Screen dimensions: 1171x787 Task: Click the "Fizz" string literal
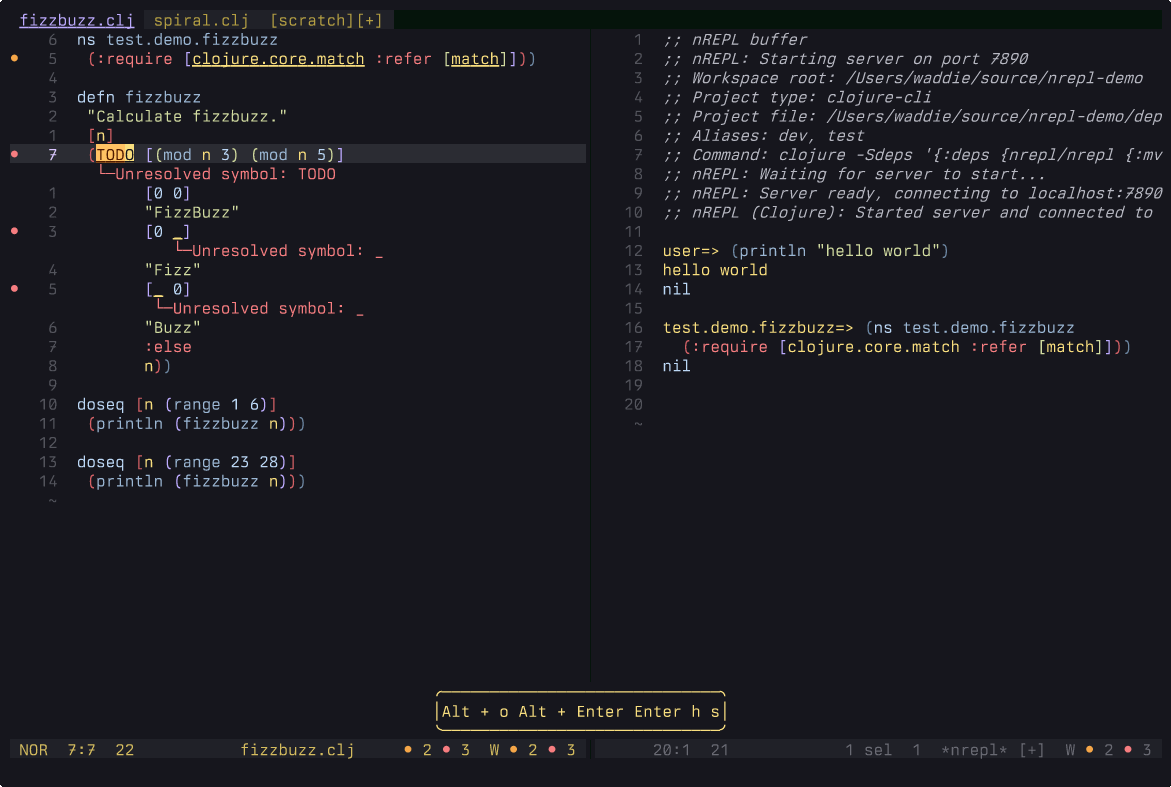click(x=173, y=270)
